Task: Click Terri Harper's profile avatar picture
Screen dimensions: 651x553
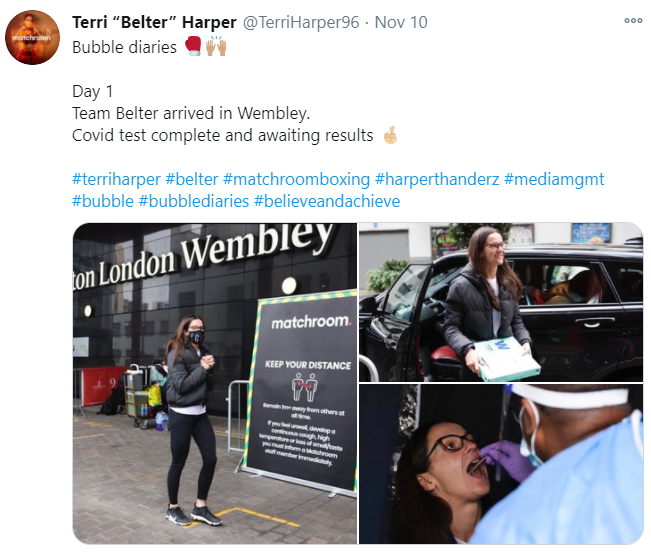Action: coord(32,37)
